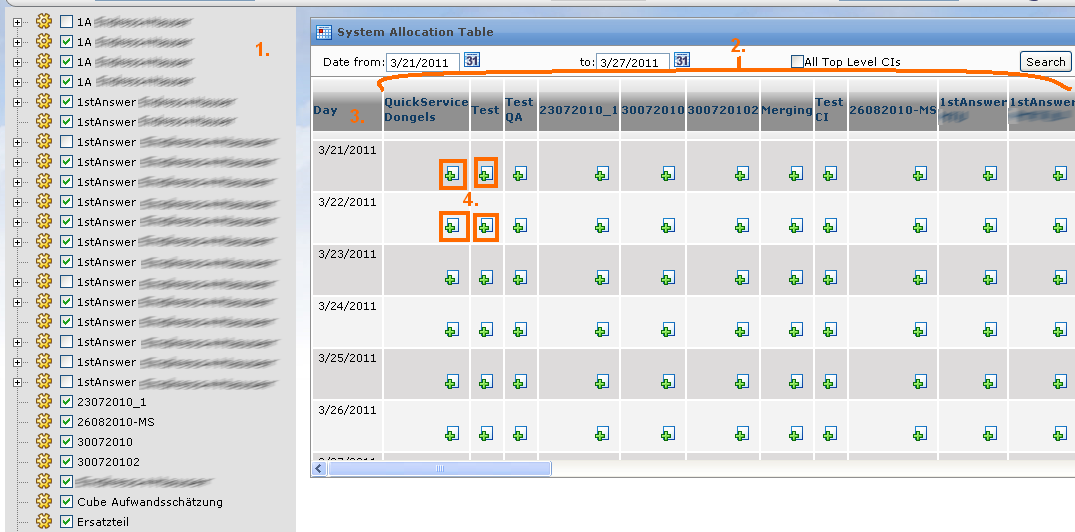Uncheck the 26082010-MS tree checkbox
The height and width of the screenshot is (532, 1075).
[x=66, y=422]
